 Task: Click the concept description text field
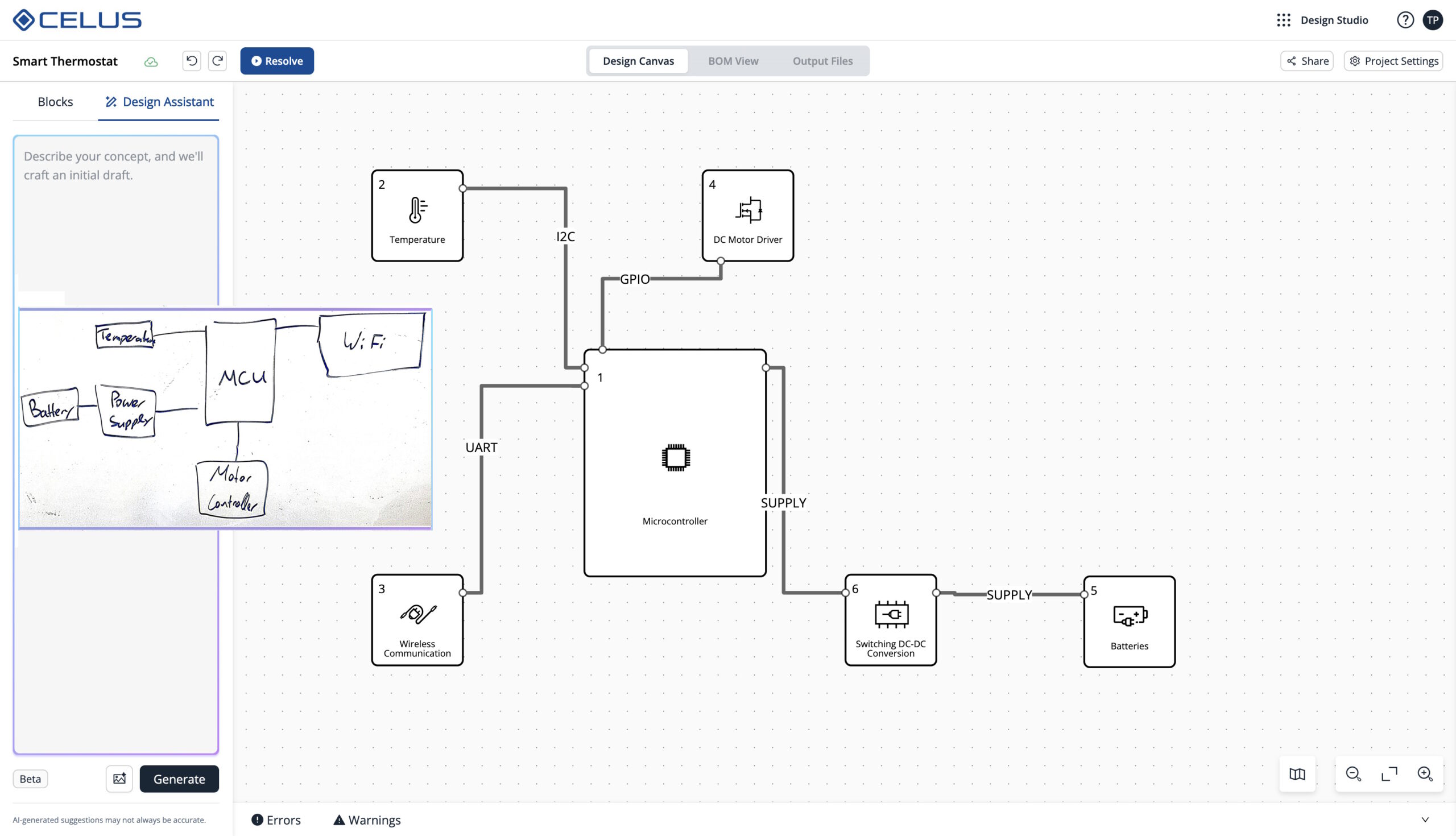tap(115, 218)
